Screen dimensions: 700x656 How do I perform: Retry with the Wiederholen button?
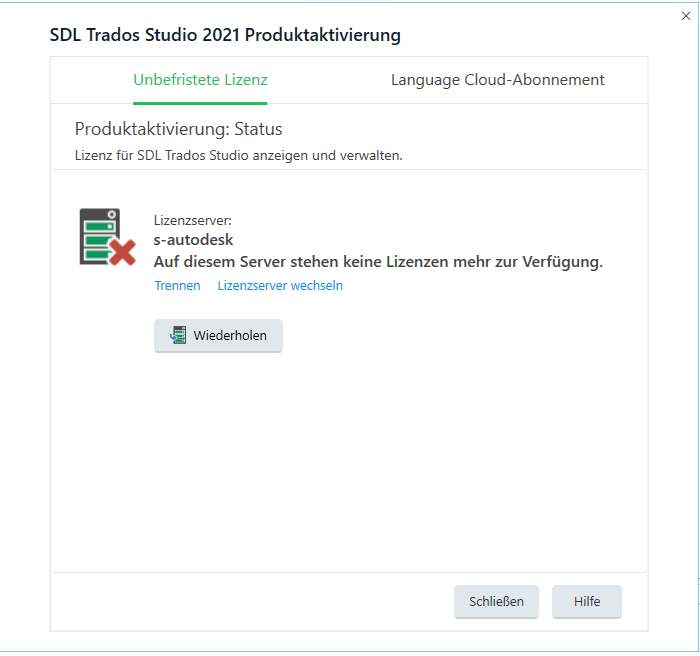(x=218, y=335)
